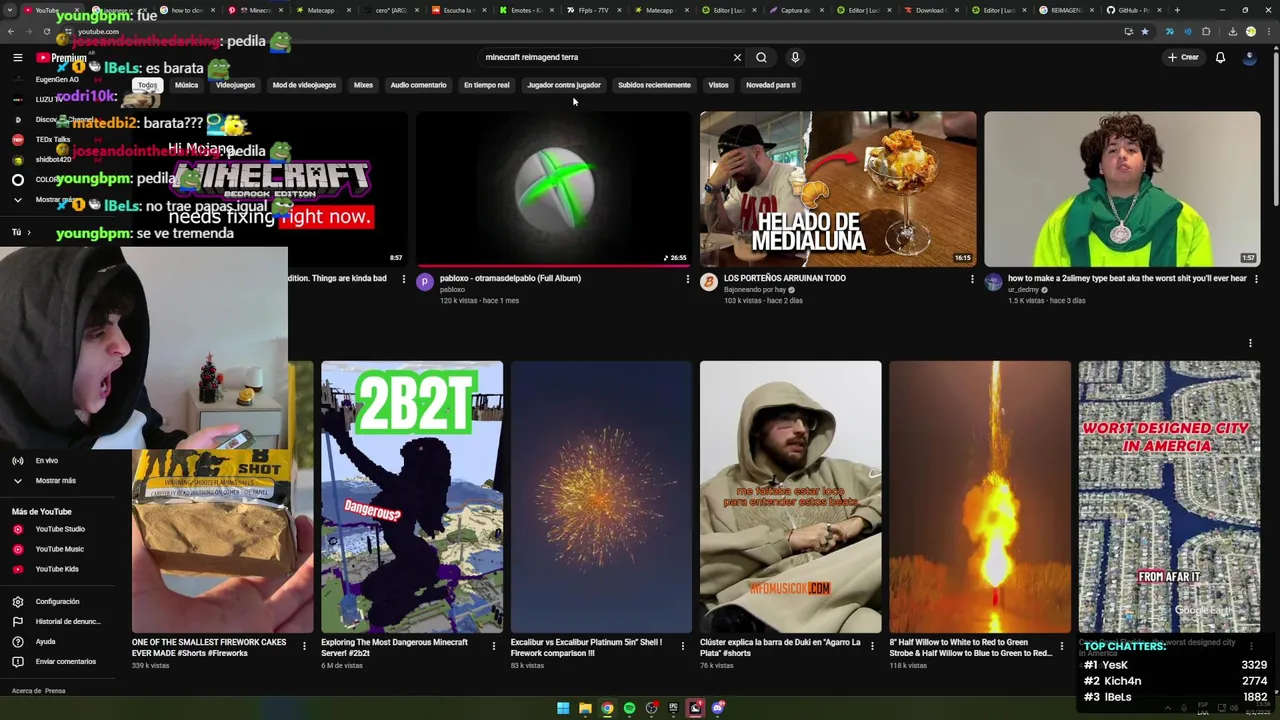Image resolution: width=1280 pixels, height=720 pixels.
Task: Click the Bajoneando por hay channel avatar
Action: (x=709, y=282)
